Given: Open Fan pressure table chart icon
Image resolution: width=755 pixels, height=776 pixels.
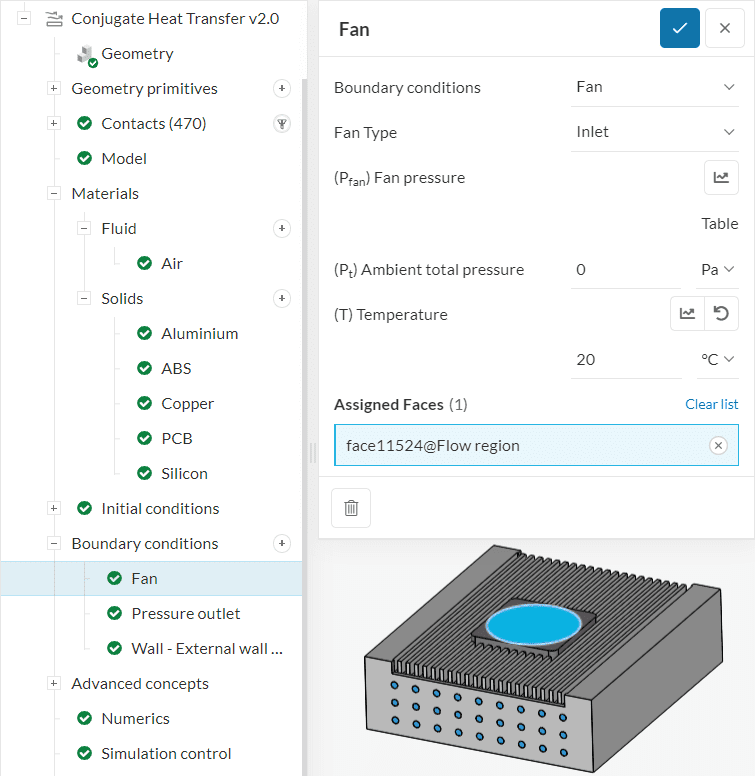Looking at the screenshot, I should [x=720, y=177].
